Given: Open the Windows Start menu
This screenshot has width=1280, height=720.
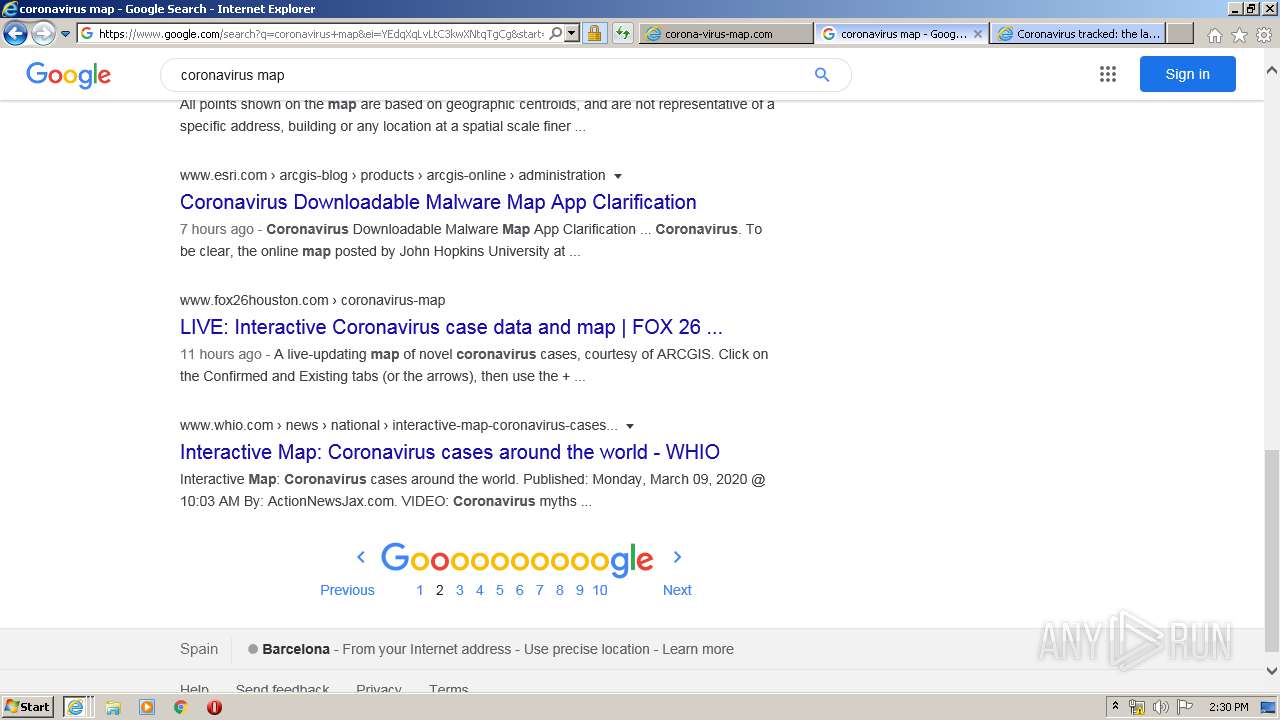Looking at the screenshot, I should (27, 707).
